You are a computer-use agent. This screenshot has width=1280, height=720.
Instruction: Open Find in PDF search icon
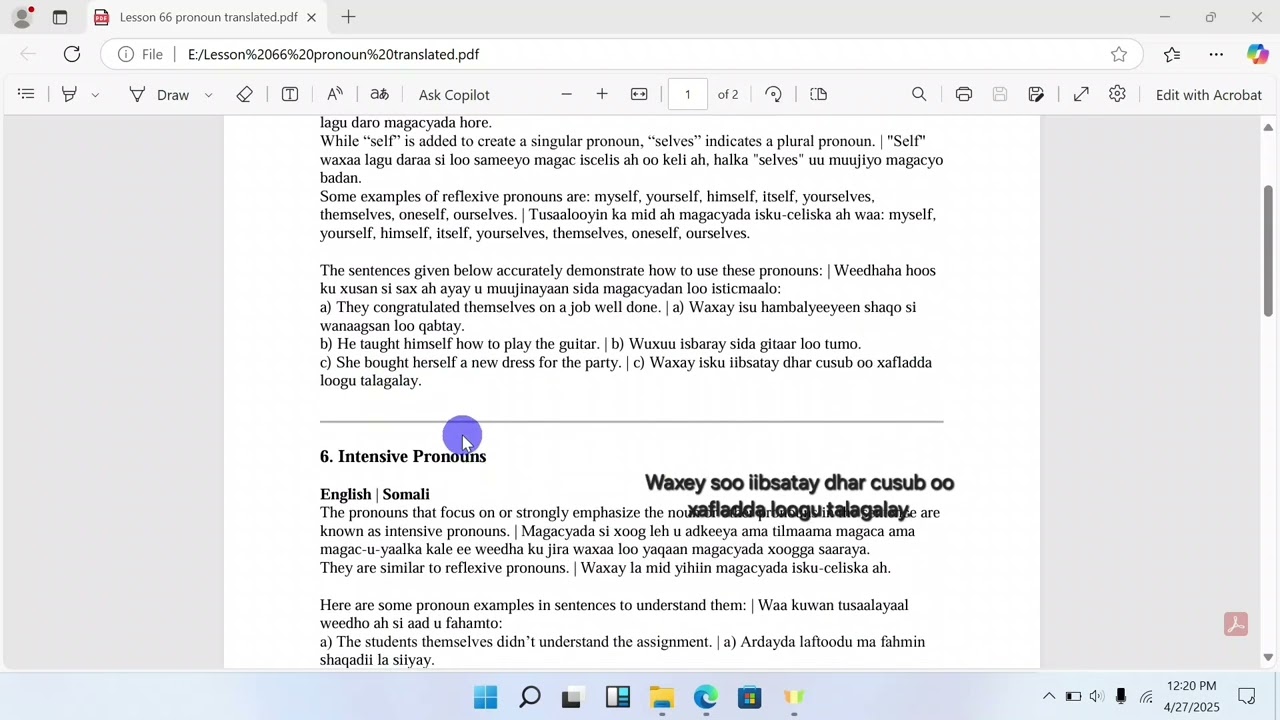coord(919,94)
